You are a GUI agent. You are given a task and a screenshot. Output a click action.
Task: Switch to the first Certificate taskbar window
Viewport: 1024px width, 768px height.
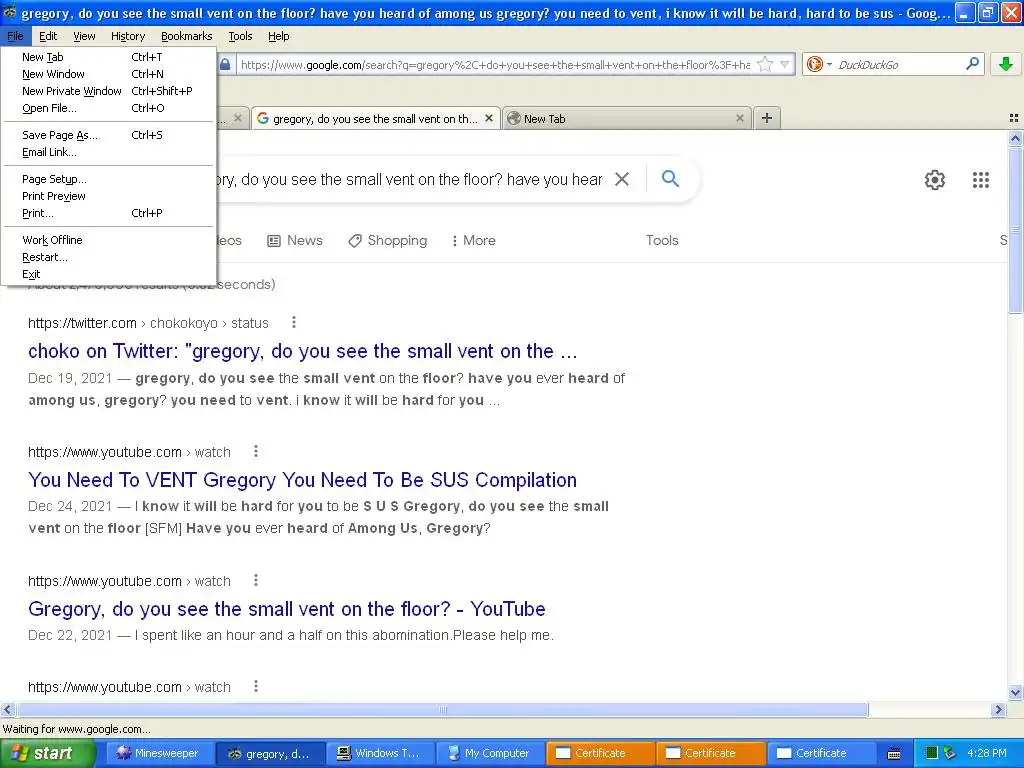pos(599,753)
